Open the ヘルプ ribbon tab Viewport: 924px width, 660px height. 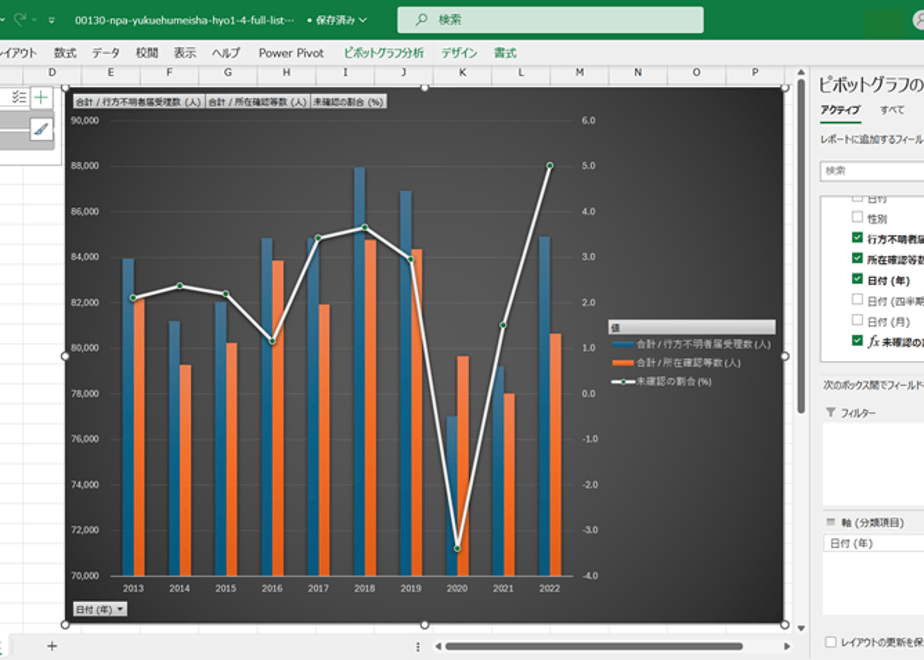click(x=226, y=53)
